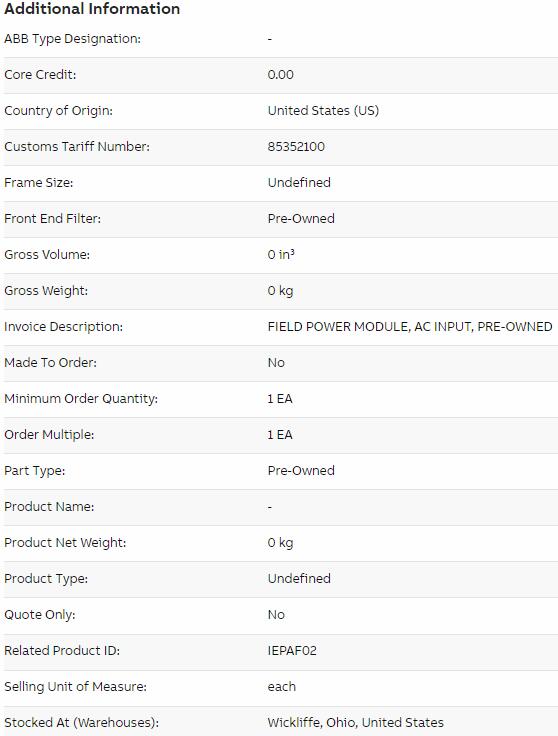Screen dimensions: 558x736
Task: Click the Front End Filter Pre-Owned value
Action: pos(301,219)
